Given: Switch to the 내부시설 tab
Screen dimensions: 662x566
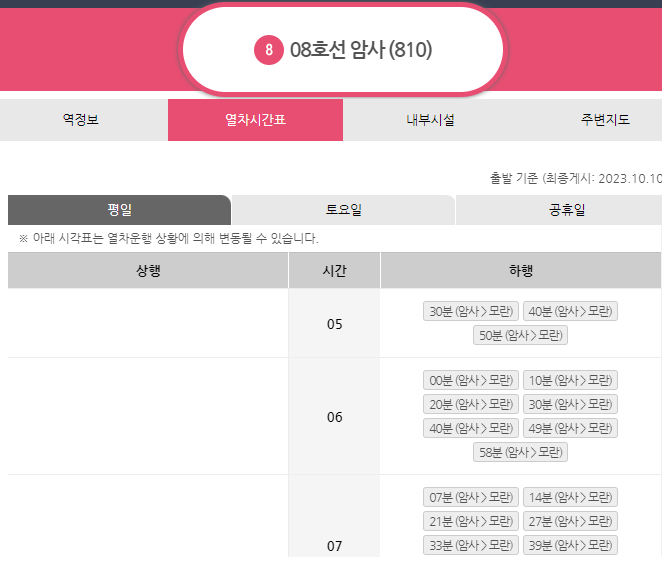Looking at the screenshot, I should (x=430, y=120).
